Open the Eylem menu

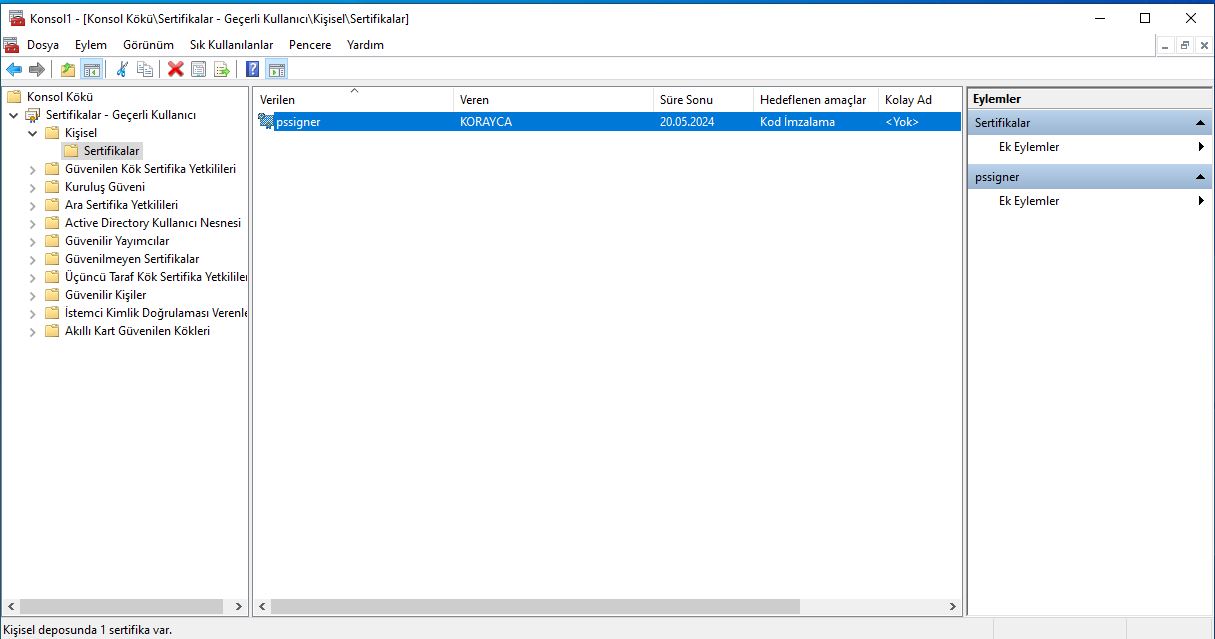90,44
